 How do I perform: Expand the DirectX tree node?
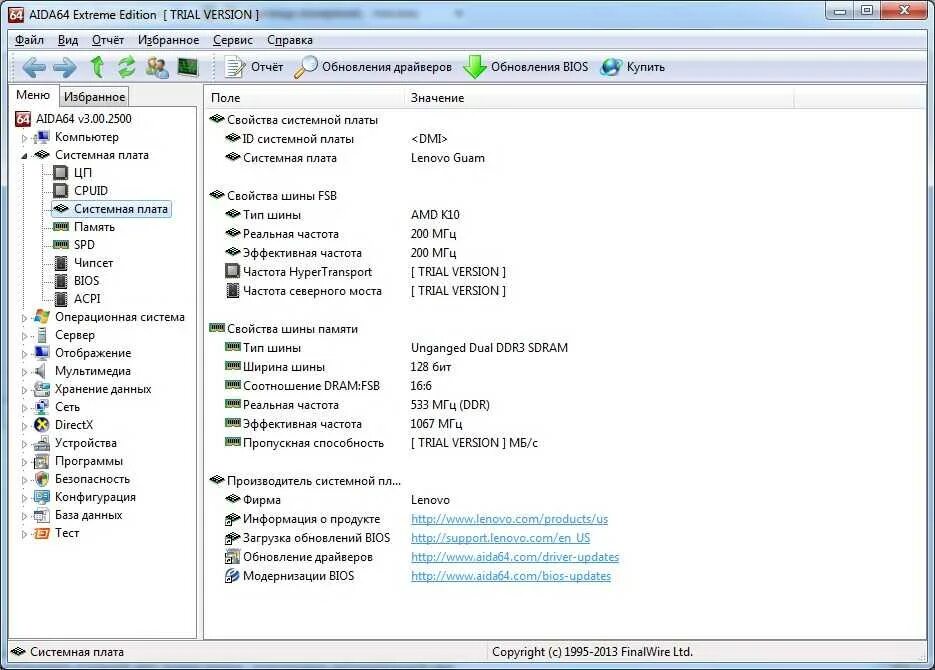(24, 426)
